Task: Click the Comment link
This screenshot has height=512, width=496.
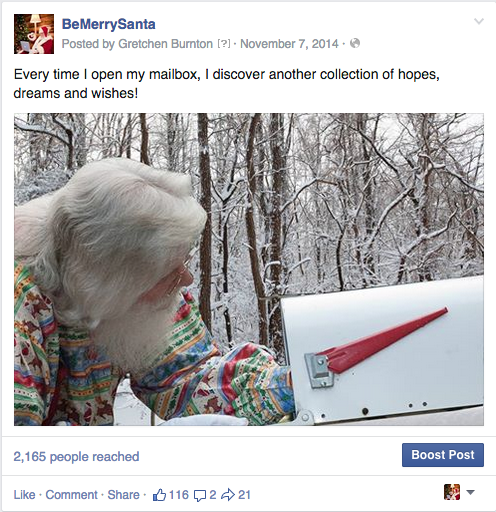Action: point(71,495)
